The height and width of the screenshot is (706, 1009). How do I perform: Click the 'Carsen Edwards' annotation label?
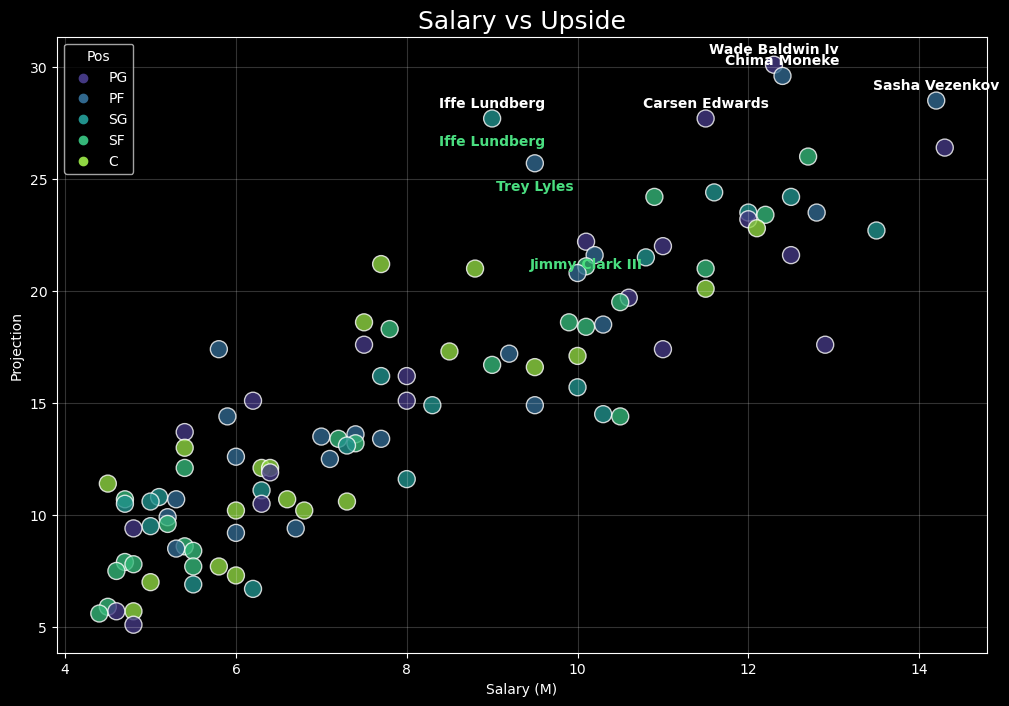(705, 104)
